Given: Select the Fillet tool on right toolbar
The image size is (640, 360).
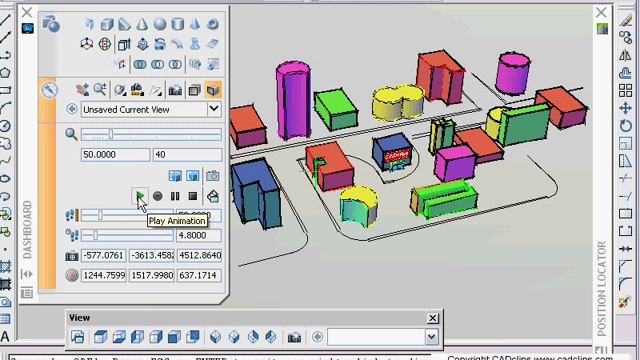Looking at the screenshot, I should (x=625, y=284).
